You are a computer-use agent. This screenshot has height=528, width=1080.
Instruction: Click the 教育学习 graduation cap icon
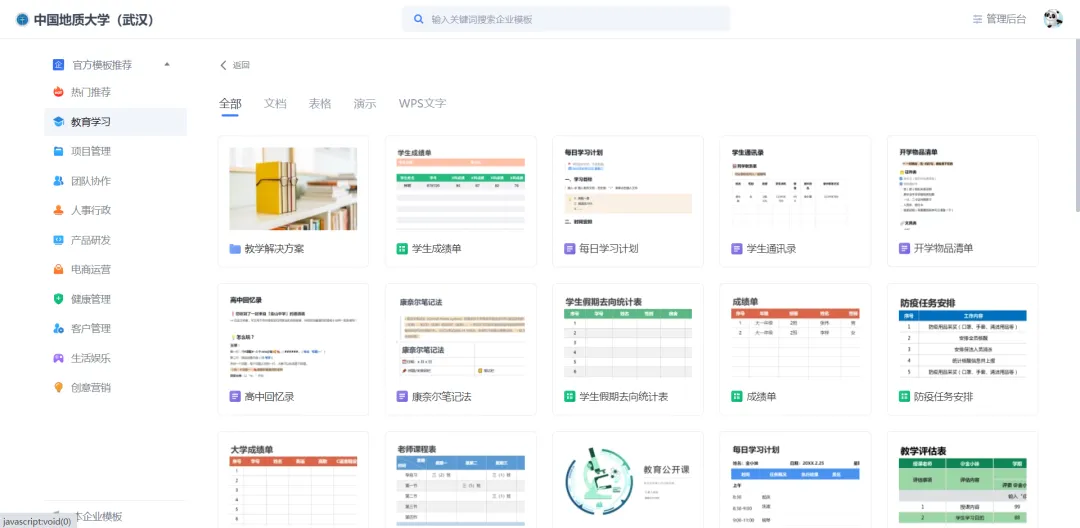(59, 122)
